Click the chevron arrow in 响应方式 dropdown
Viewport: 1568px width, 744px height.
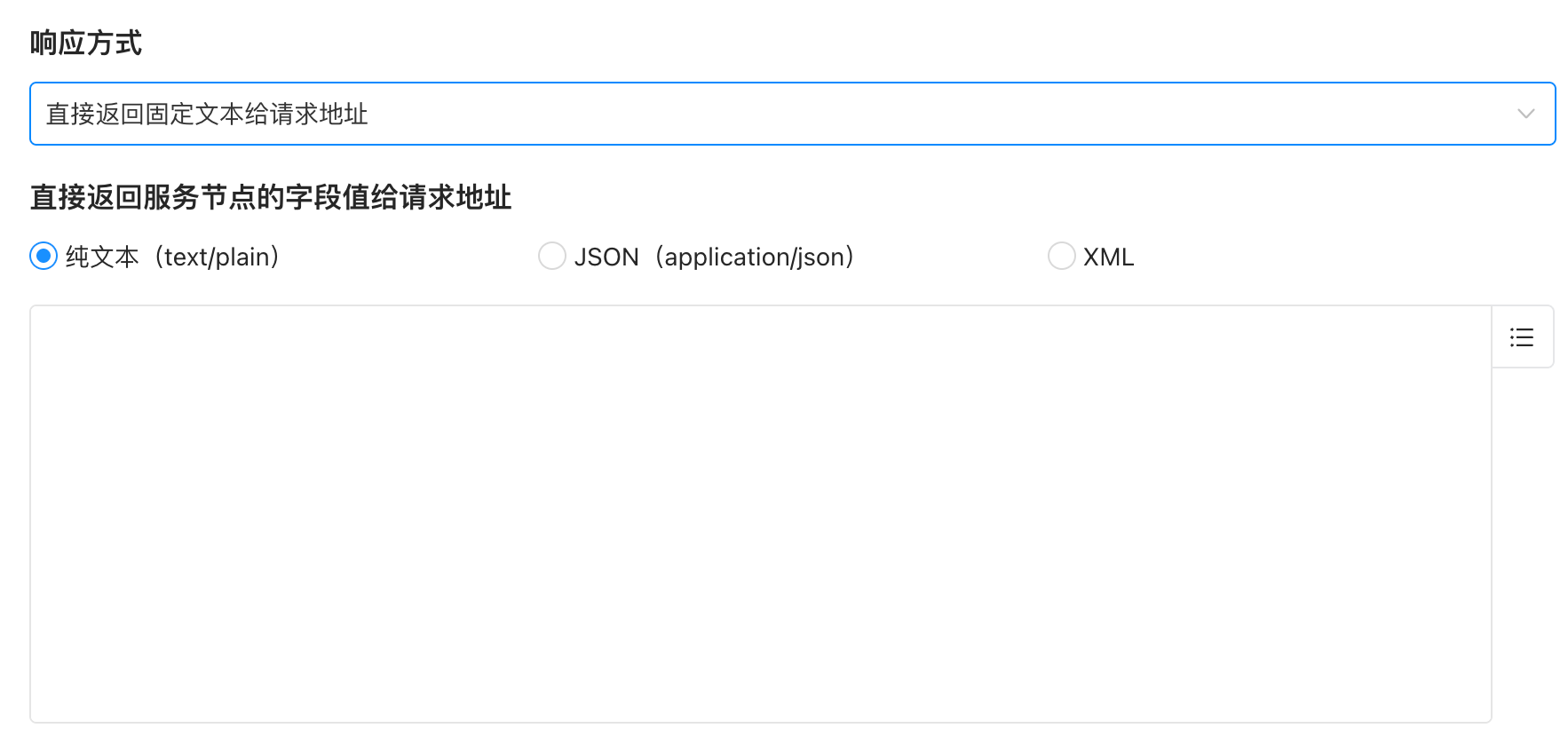coord(1525,114)
